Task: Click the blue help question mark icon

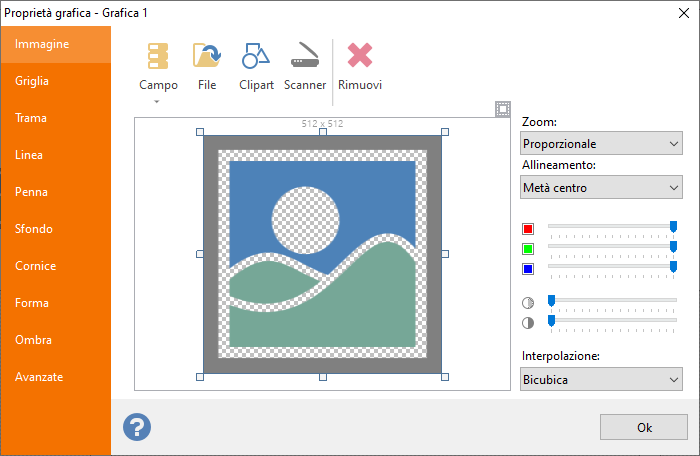Action: [x=137, y=427]
